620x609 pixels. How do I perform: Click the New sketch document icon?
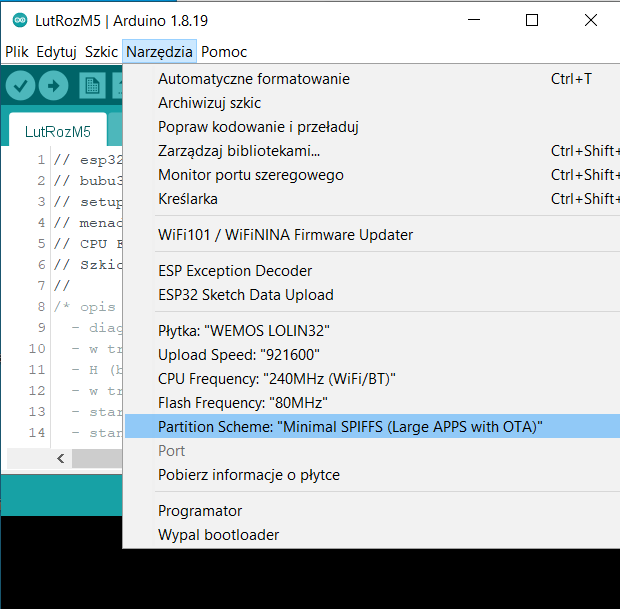[92, 85]
